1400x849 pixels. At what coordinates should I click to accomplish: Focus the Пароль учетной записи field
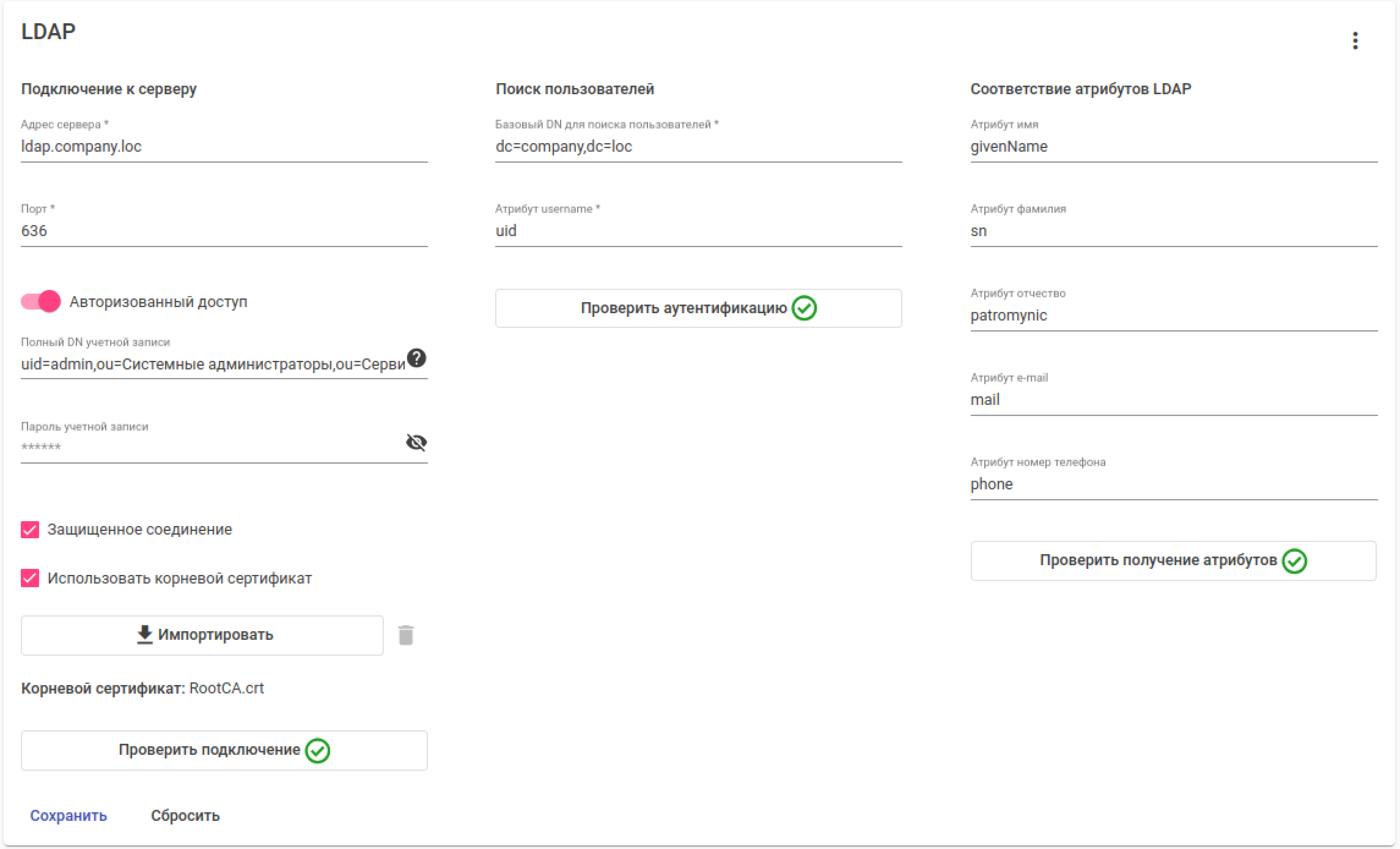[210, 447]
